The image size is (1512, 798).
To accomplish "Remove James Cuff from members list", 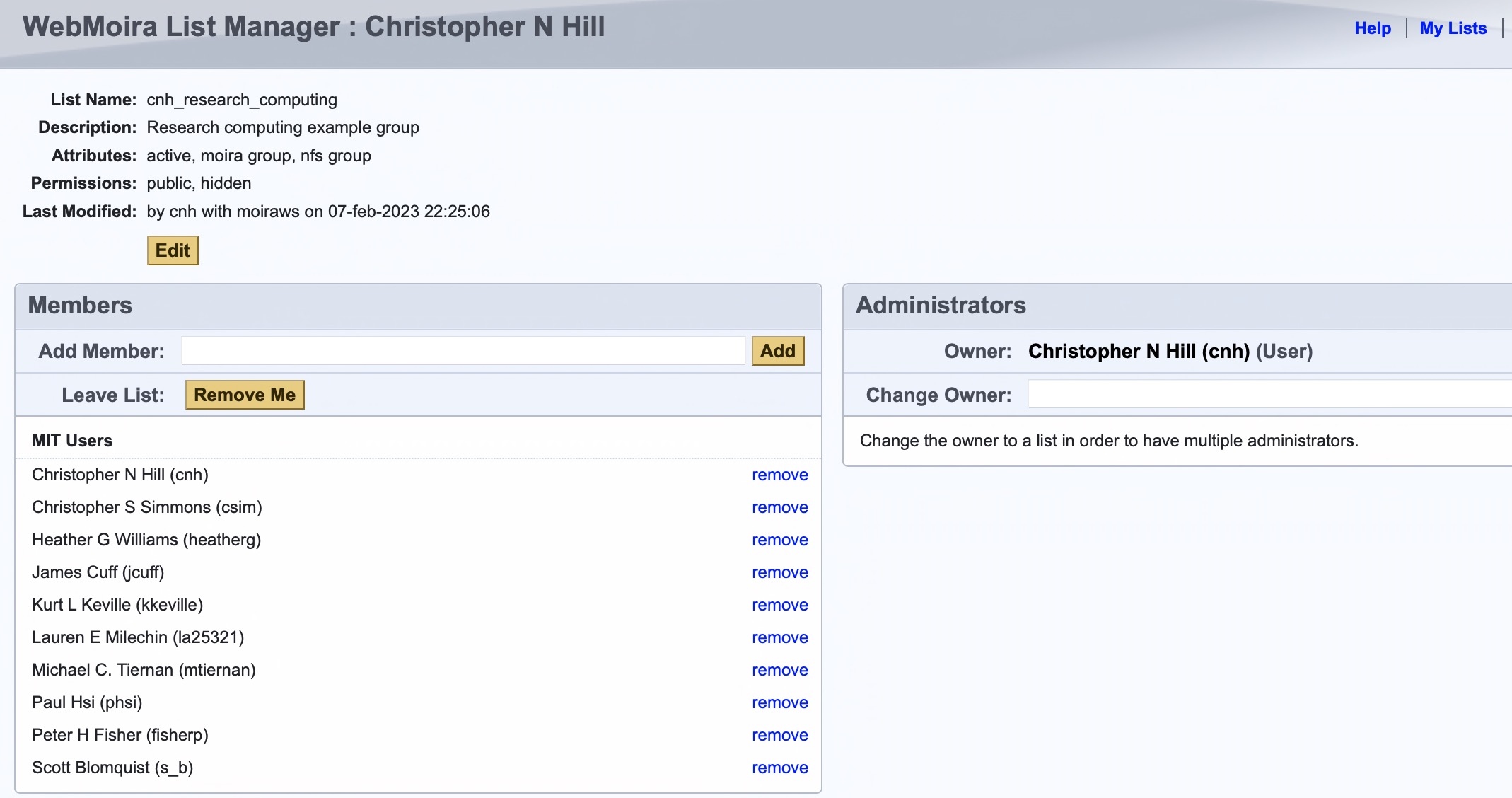I will [x=780, y=572].
